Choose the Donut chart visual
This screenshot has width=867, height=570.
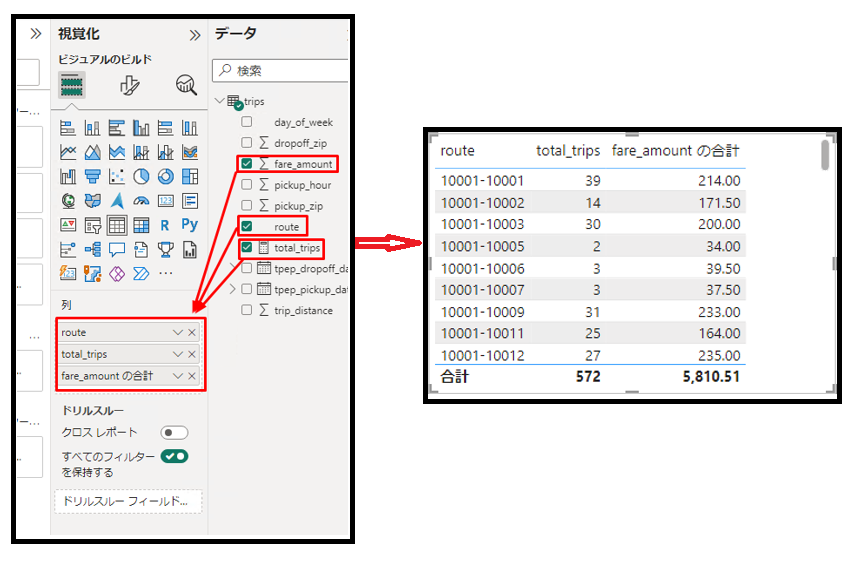(165, 176)
